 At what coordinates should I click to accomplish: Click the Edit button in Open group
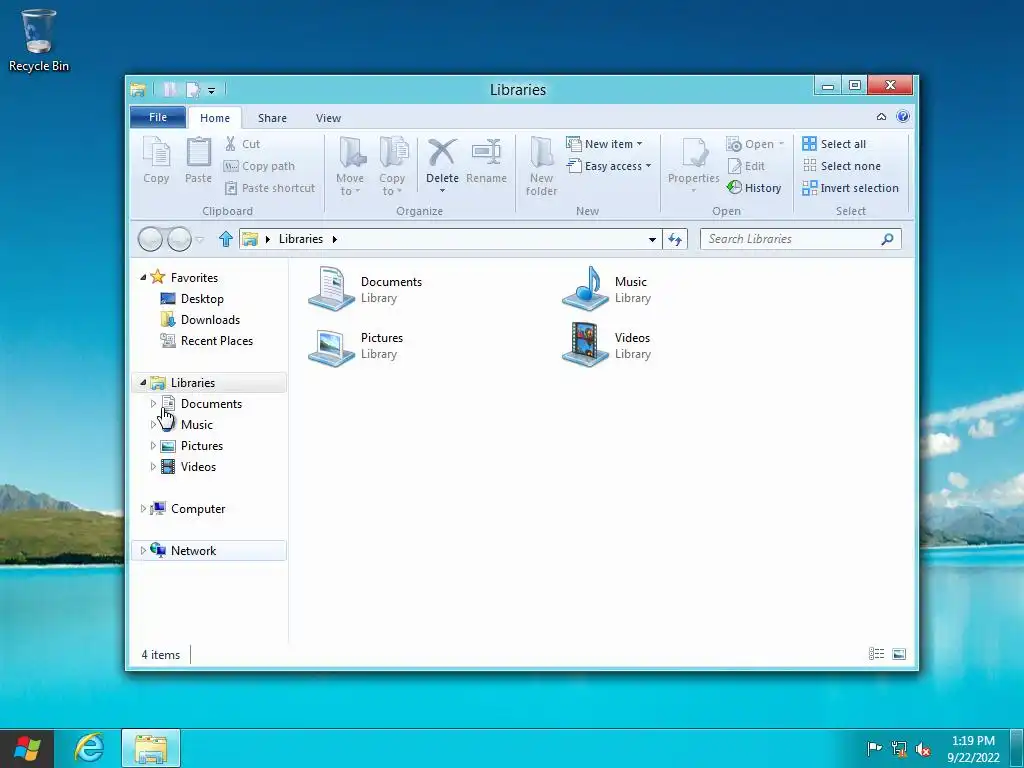tap(746, 166)
